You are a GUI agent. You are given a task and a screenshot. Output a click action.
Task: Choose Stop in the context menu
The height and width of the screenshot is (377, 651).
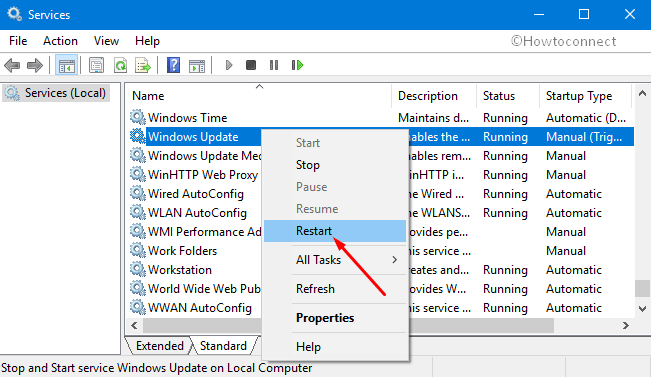(335, 165)
